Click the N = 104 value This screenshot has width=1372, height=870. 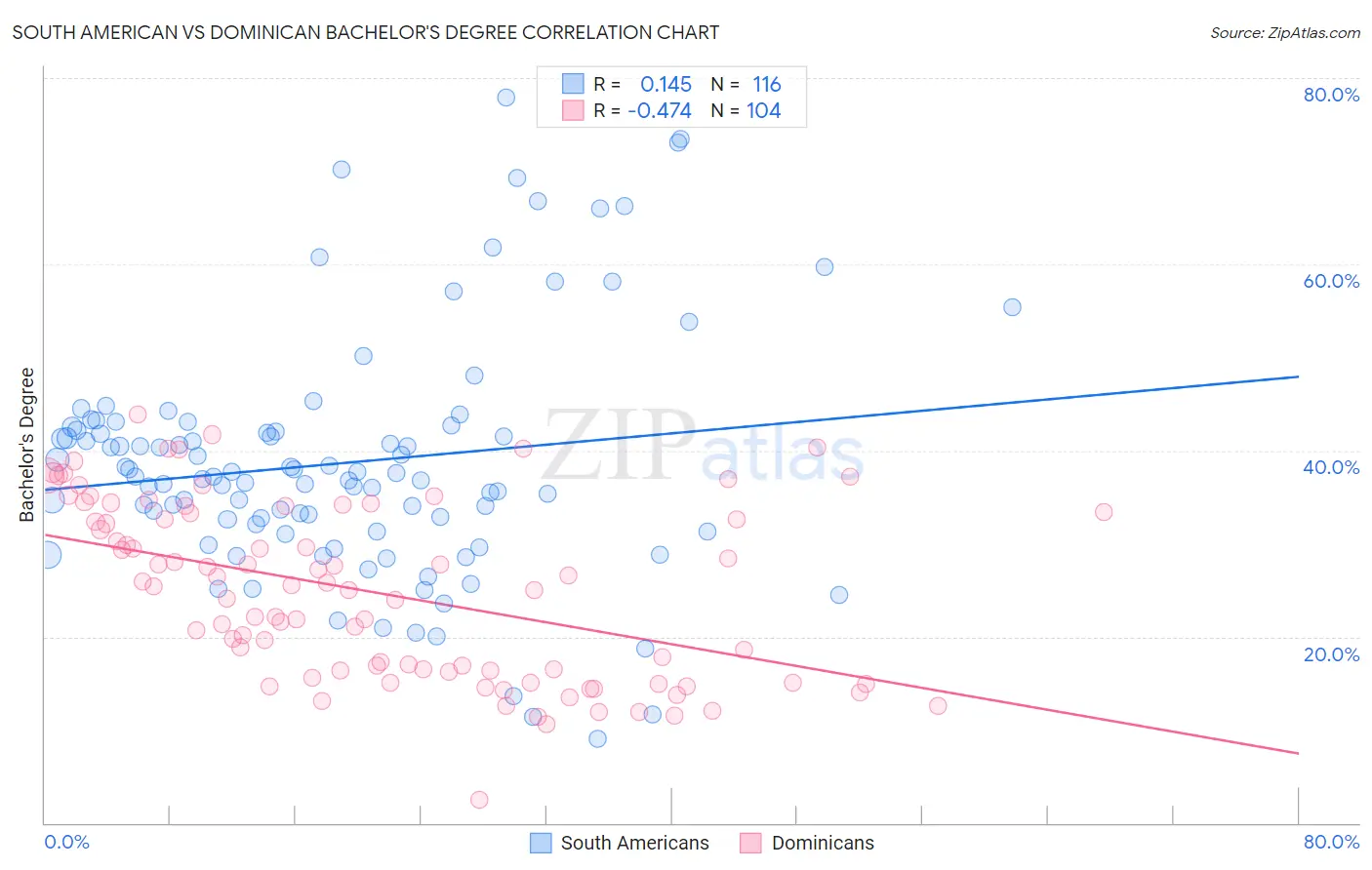point(747,110)
